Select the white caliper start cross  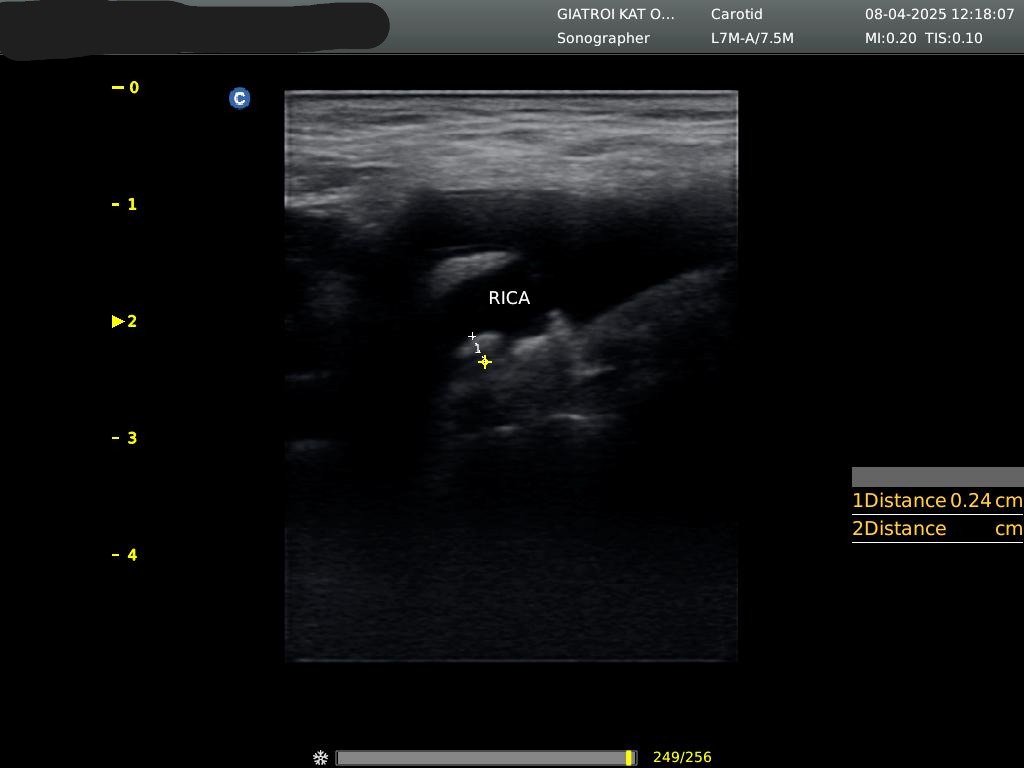point(472,337)
